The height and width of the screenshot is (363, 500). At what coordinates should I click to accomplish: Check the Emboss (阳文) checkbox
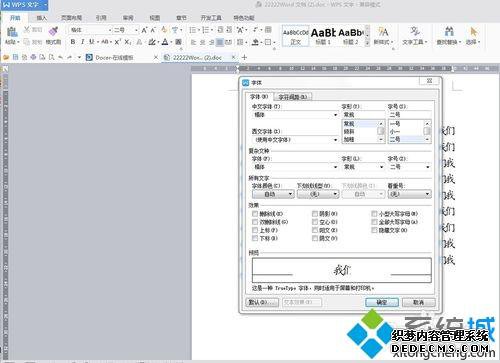coord(315,230)
